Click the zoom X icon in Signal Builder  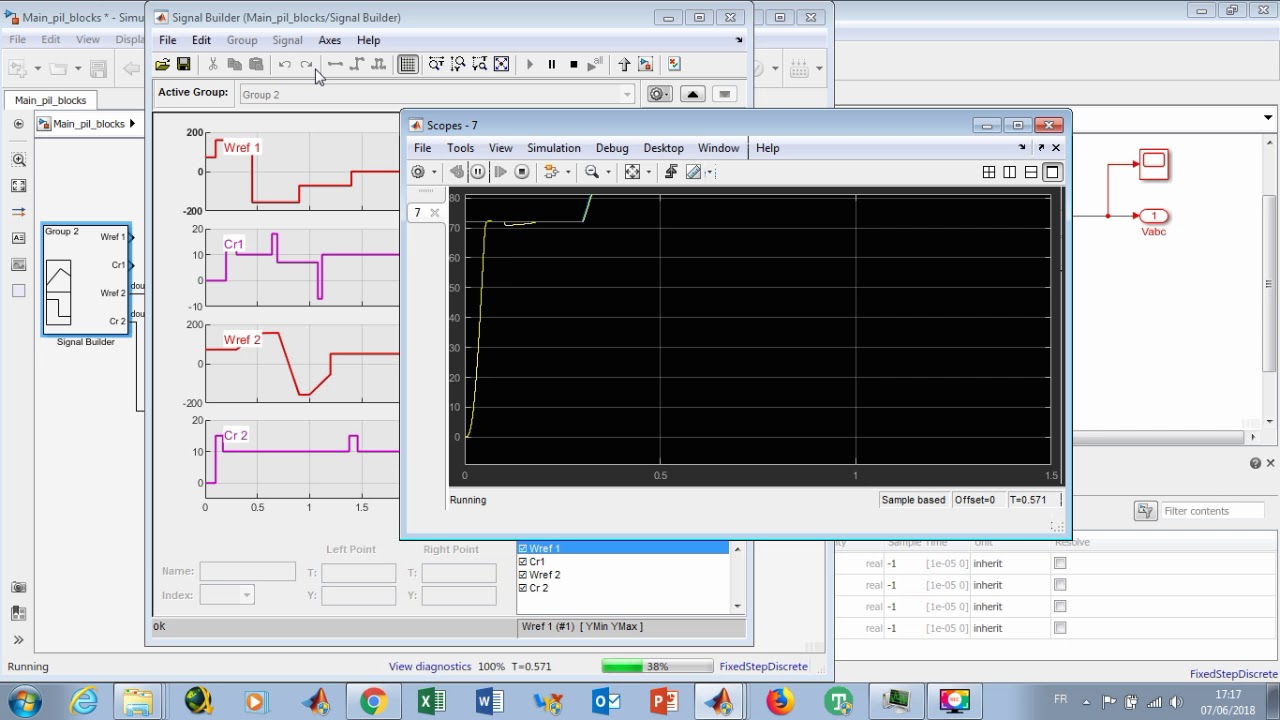436,64
